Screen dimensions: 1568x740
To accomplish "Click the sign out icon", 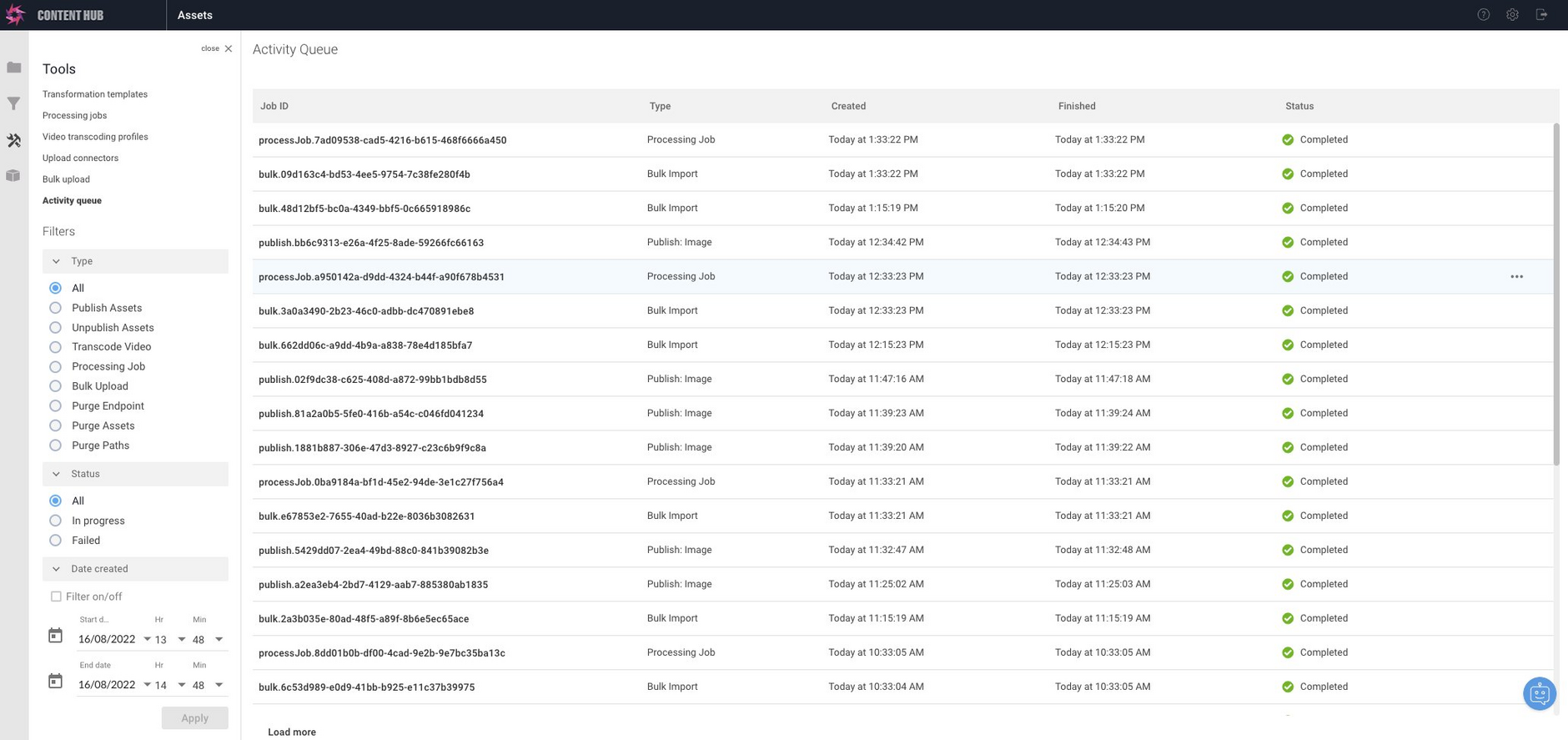I will tap(1541, 15).
